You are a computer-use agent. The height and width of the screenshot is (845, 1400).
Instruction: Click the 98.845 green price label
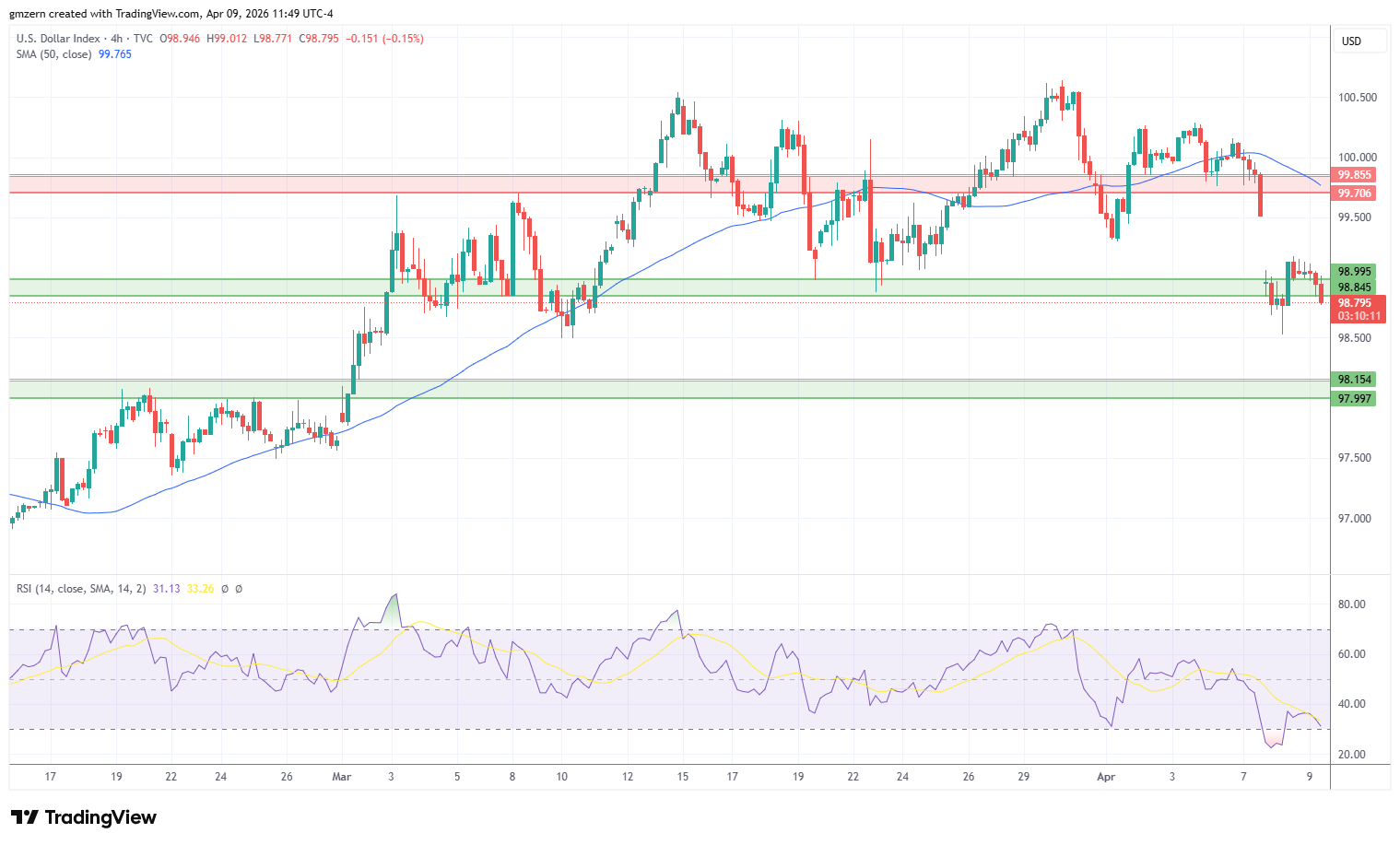[x=1354, y=288]
